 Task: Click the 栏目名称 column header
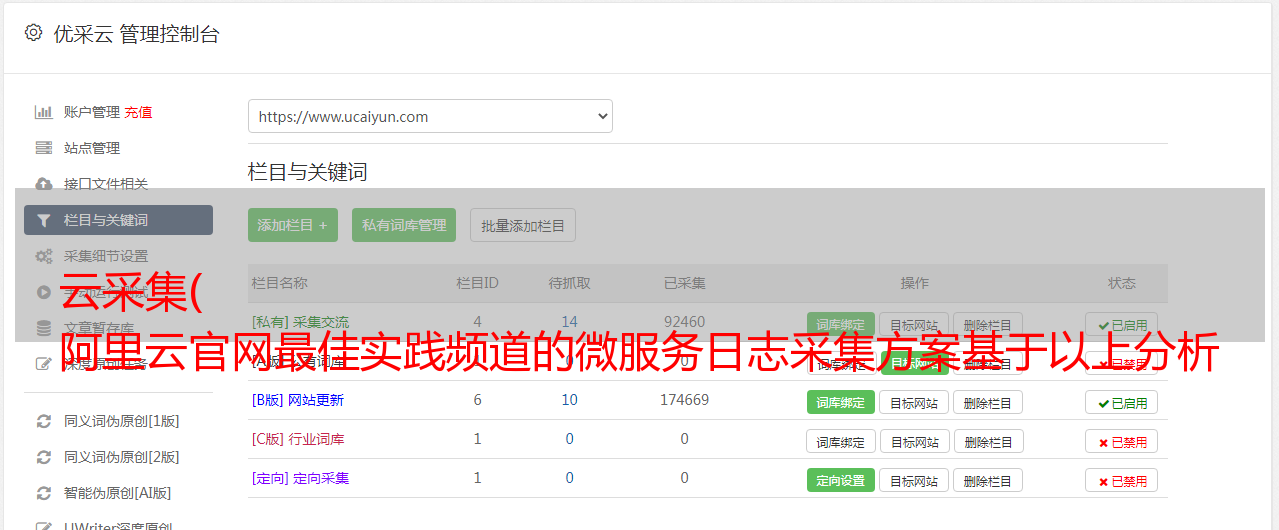click(x=280, y=283)
